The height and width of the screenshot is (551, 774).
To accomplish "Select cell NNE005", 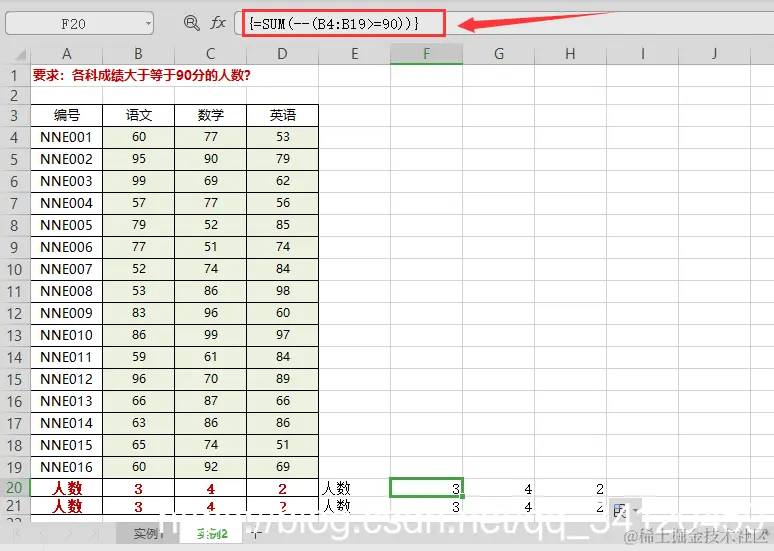I will (x=67, y=225).
